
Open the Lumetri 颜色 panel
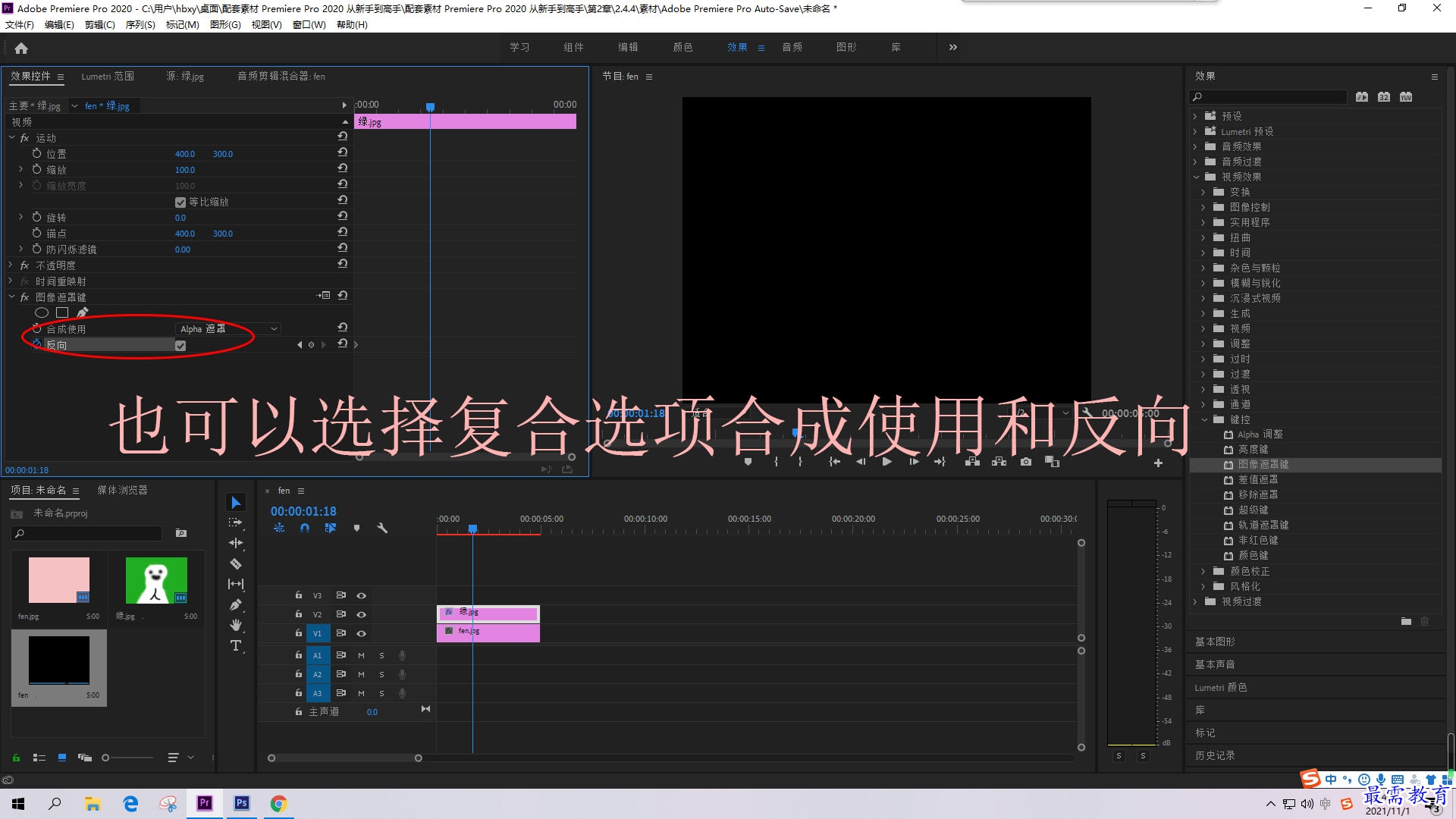tap(1221, 687)
